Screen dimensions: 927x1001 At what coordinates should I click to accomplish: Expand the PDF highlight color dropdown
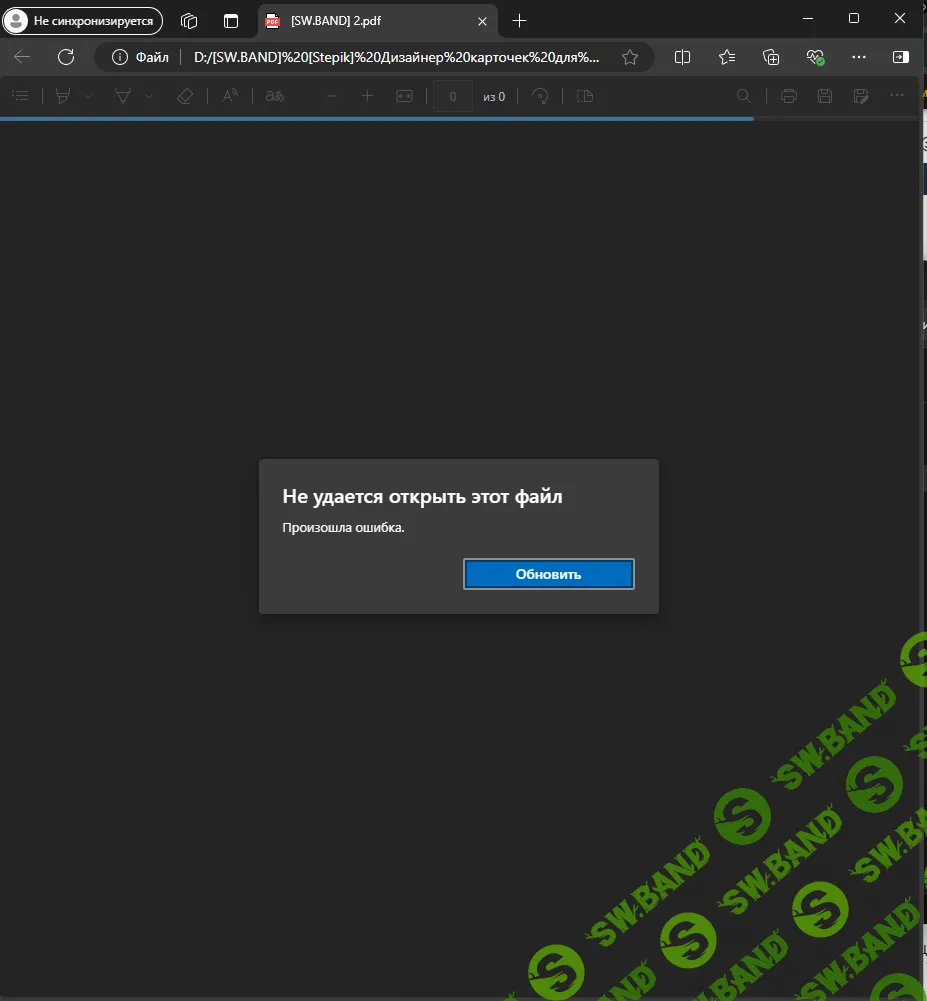click(x=89, y=96)
